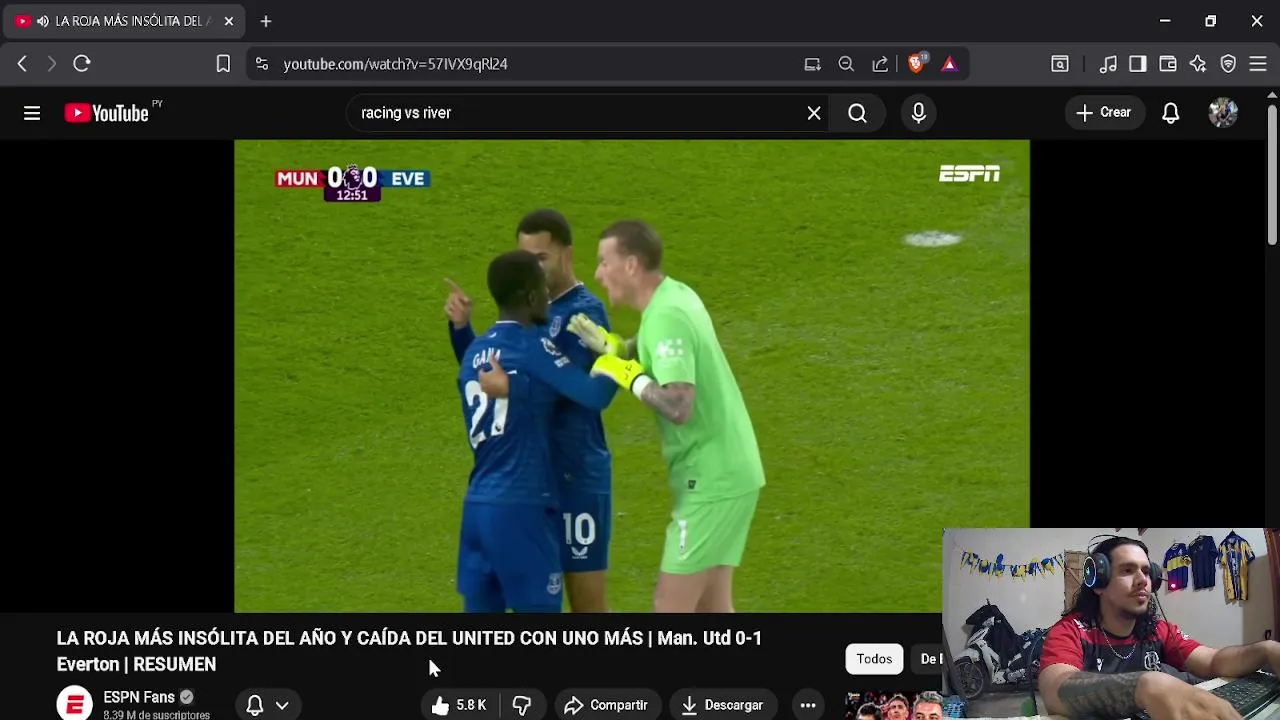Viewport: 1280px width, 720px height.
Task: Dislike the video with thumbs down
Action: [521, 705]
